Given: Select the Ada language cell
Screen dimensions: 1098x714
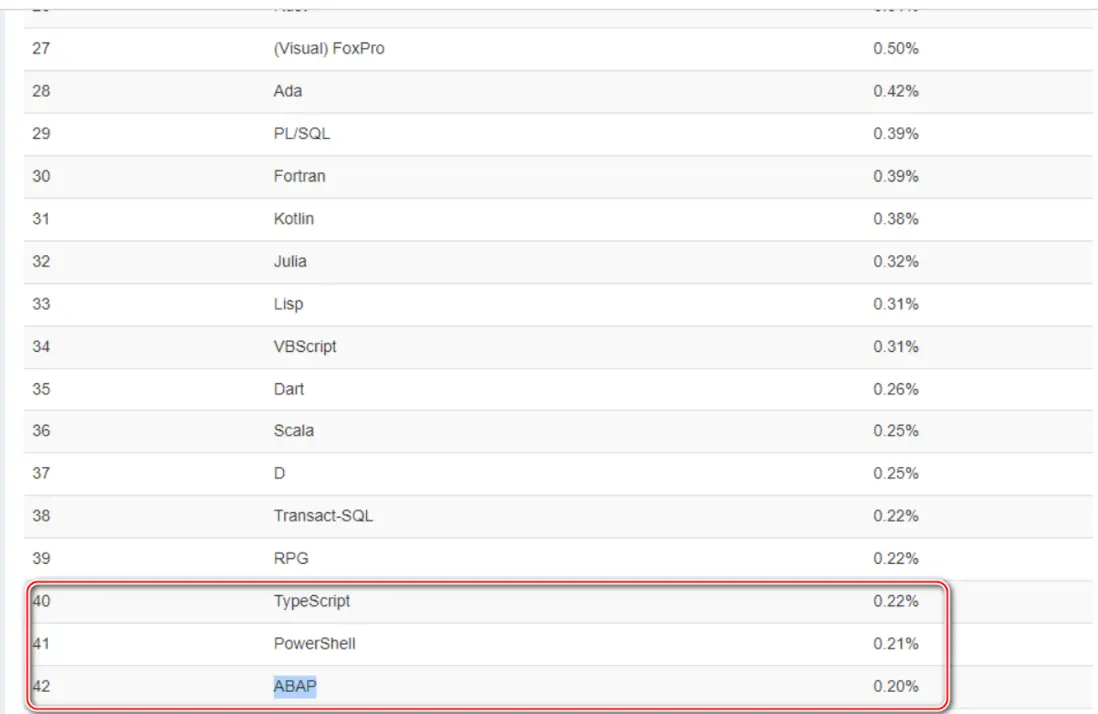Looking at the screenshot, I should [288, 91].
